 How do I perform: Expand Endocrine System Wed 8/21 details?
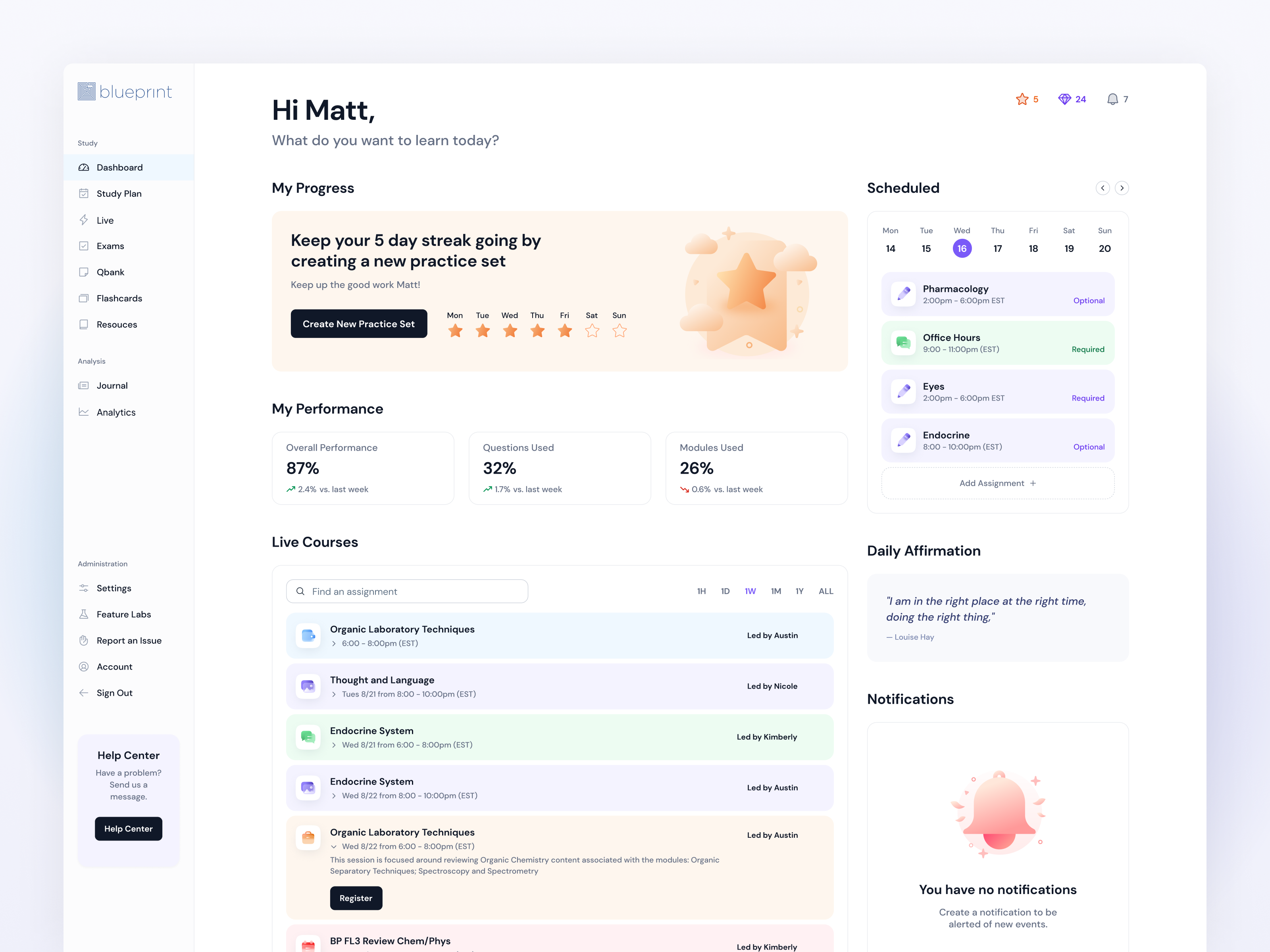click(334, 745)
